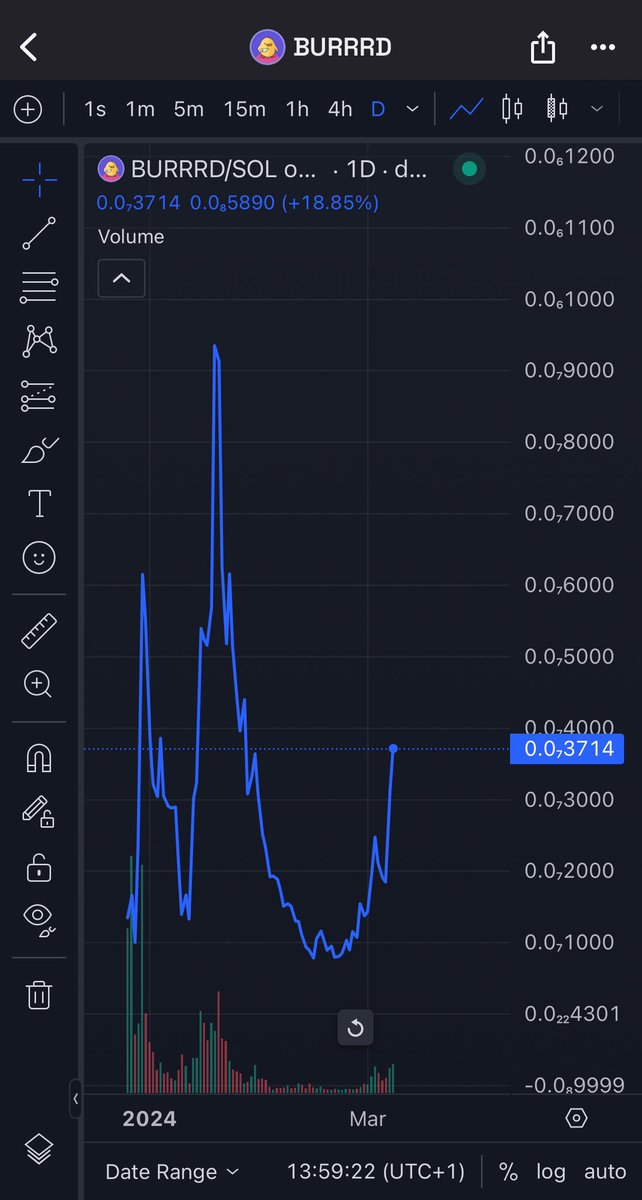Expand the chart style dropdown arrow
642x1200 pixels.
597,109
